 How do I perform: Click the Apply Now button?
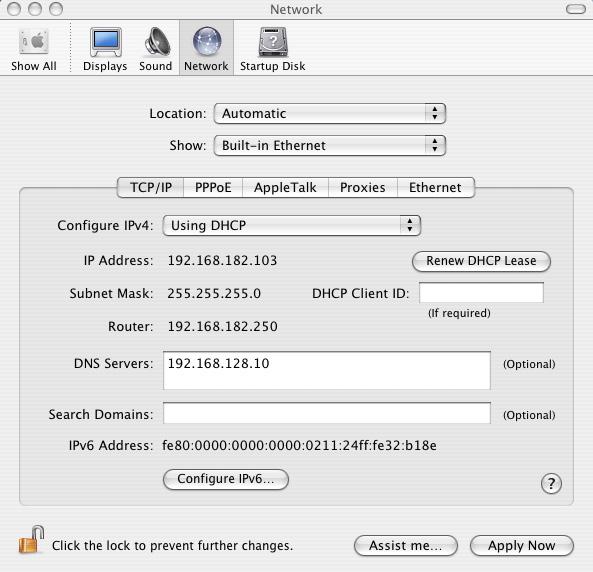coord(522,546)
